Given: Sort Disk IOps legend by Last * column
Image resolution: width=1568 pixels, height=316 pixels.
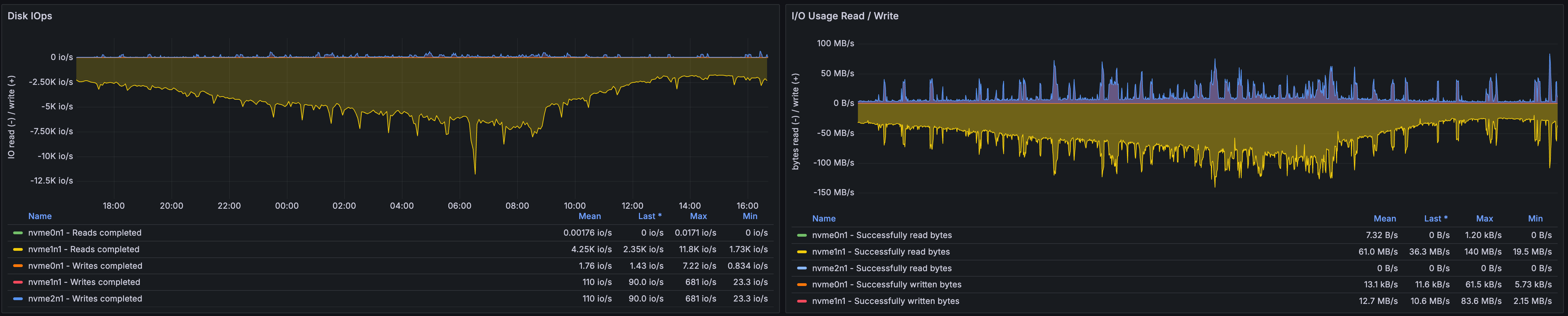Looking at the screenshot, I should point(649,216).
